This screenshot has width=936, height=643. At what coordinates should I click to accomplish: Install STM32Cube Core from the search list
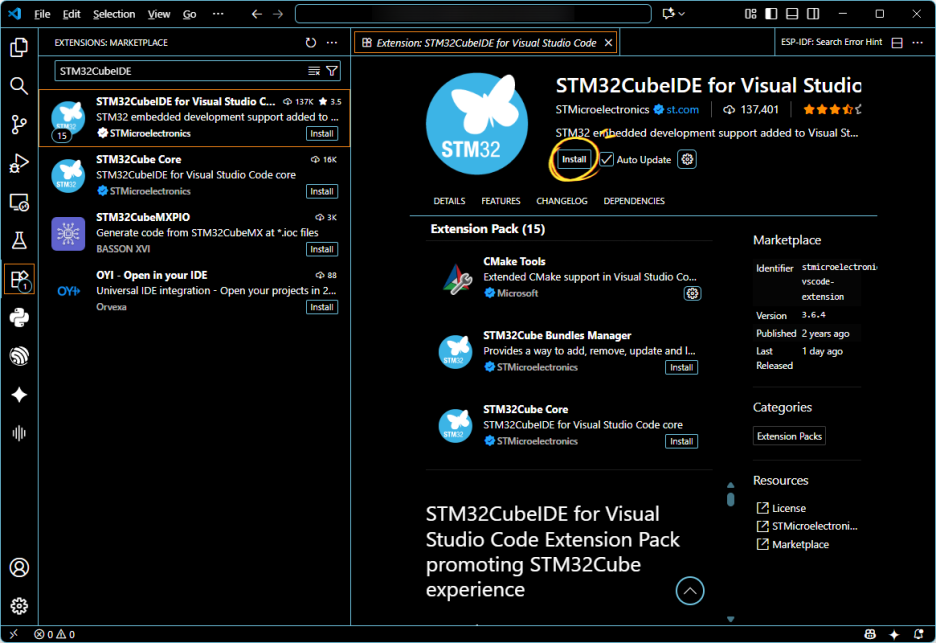click(x=322, y=192)
